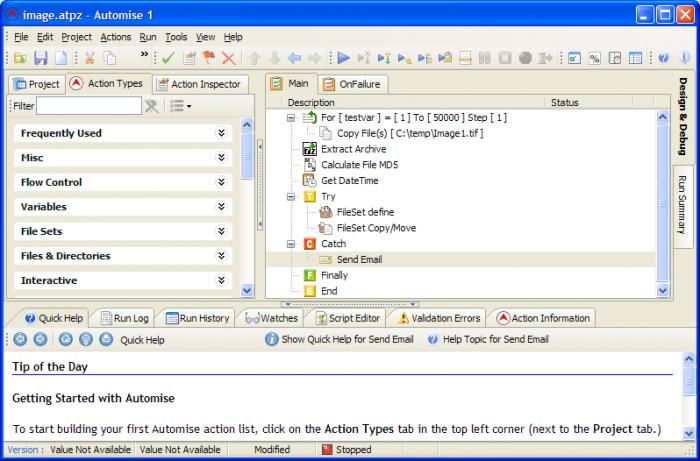Open the View menu
The height and width of the screenshot is (461, 700).
point(205,37)
